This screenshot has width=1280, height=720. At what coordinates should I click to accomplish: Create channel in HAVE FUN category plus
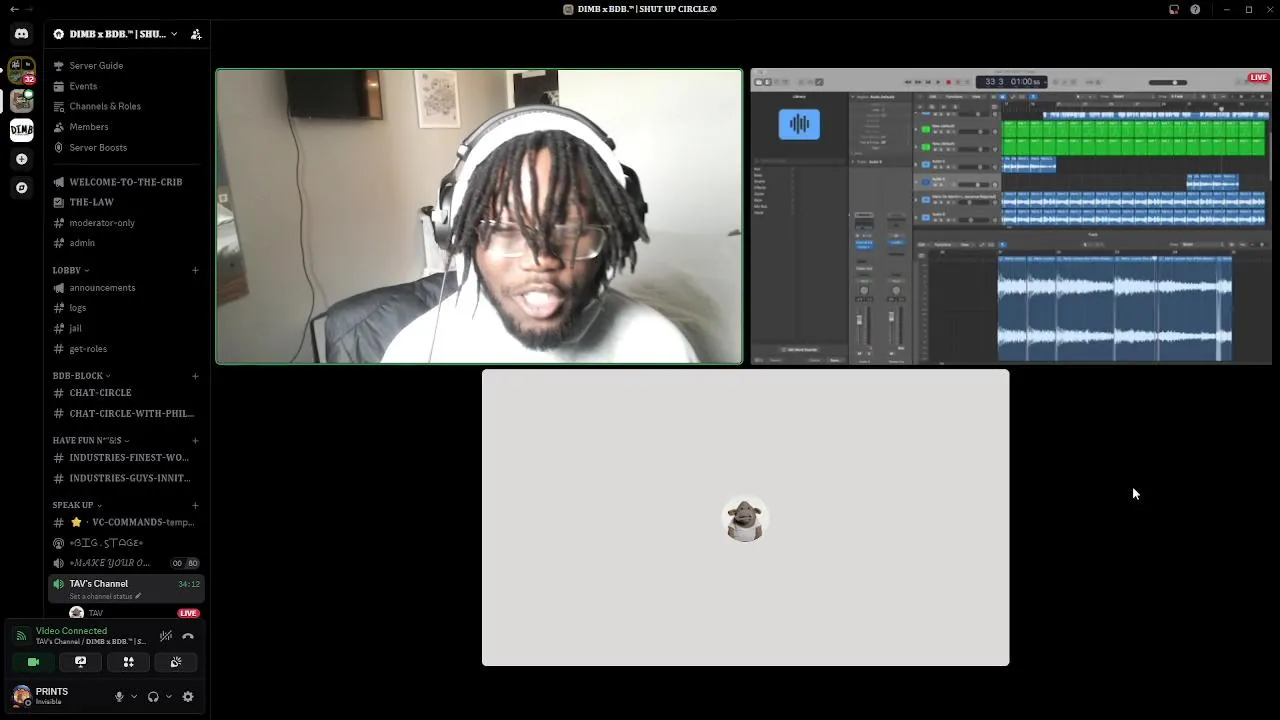(195, 440)
